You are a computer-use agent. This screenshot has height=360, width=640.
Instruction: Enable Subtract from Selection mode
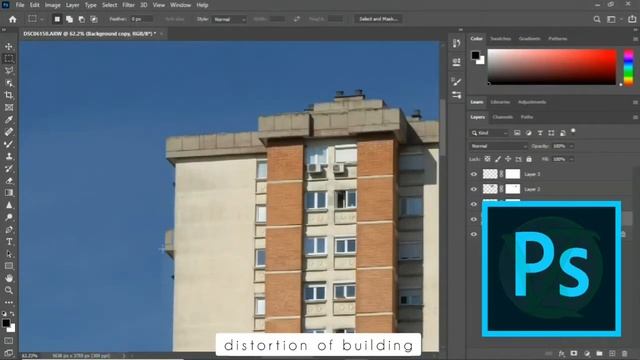click(82, 19)
